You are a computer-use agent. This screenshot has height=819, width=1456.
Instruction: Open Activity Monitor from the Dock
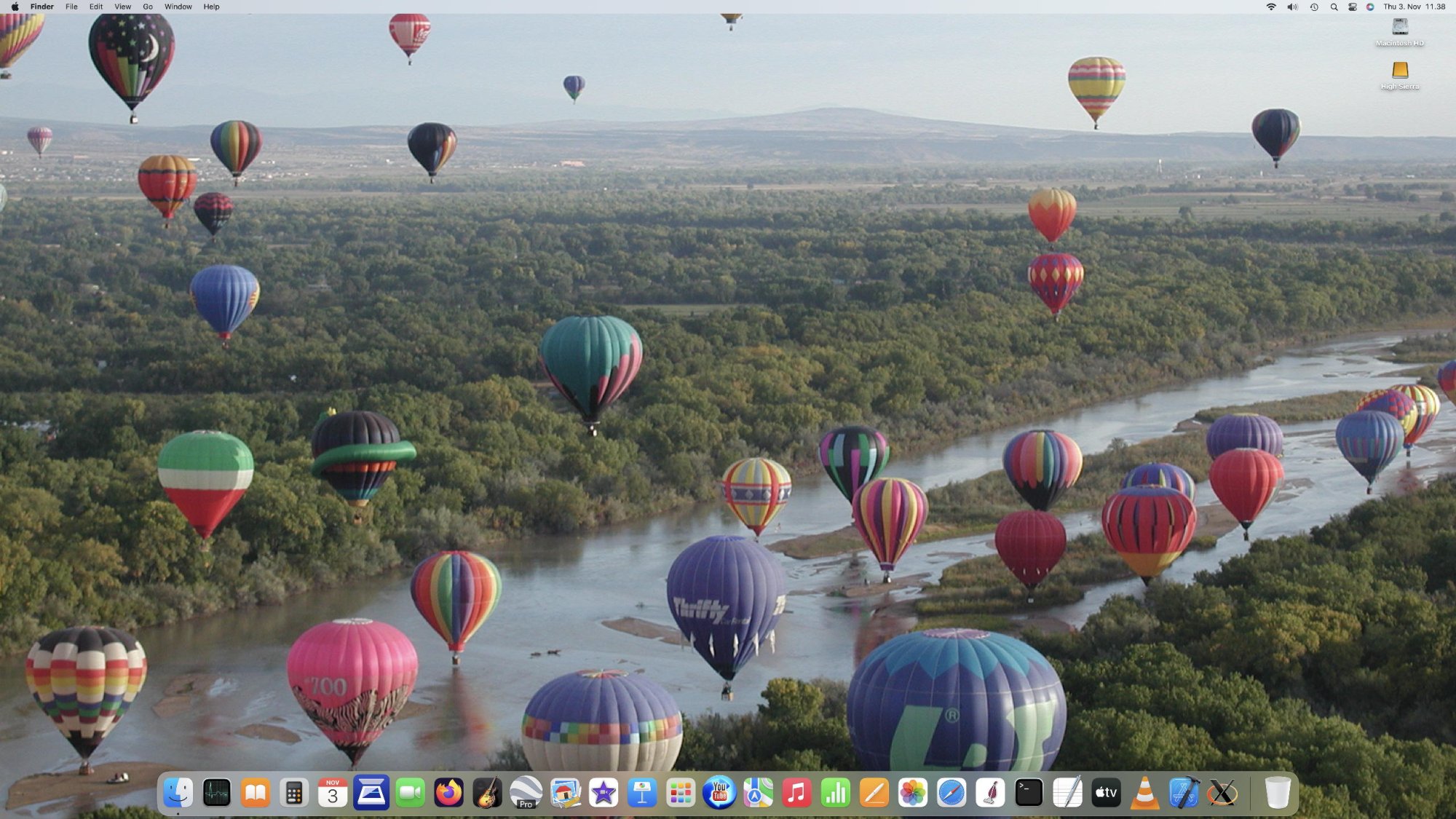pos(217,793)
